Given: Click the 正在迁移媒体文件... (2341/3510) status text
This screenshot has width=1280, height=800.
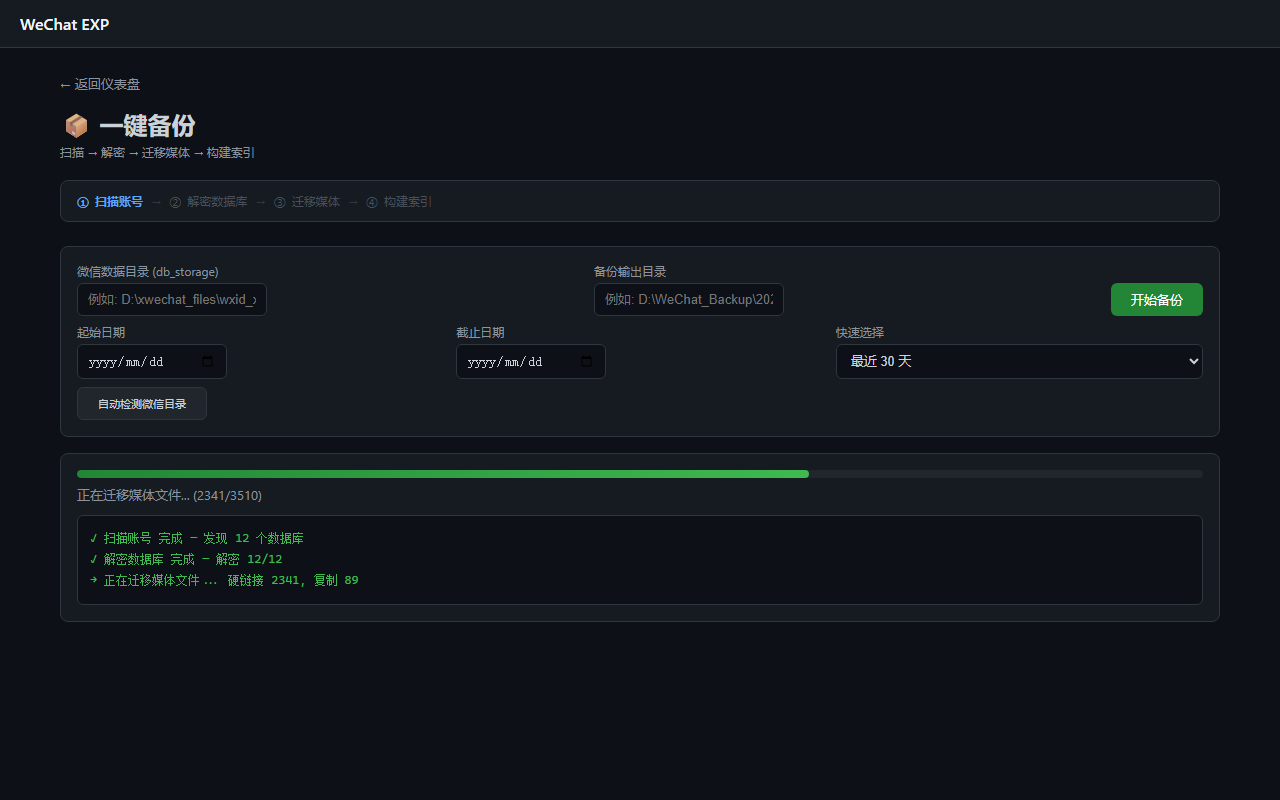Looking at the screenshot, I should (170, 495).
